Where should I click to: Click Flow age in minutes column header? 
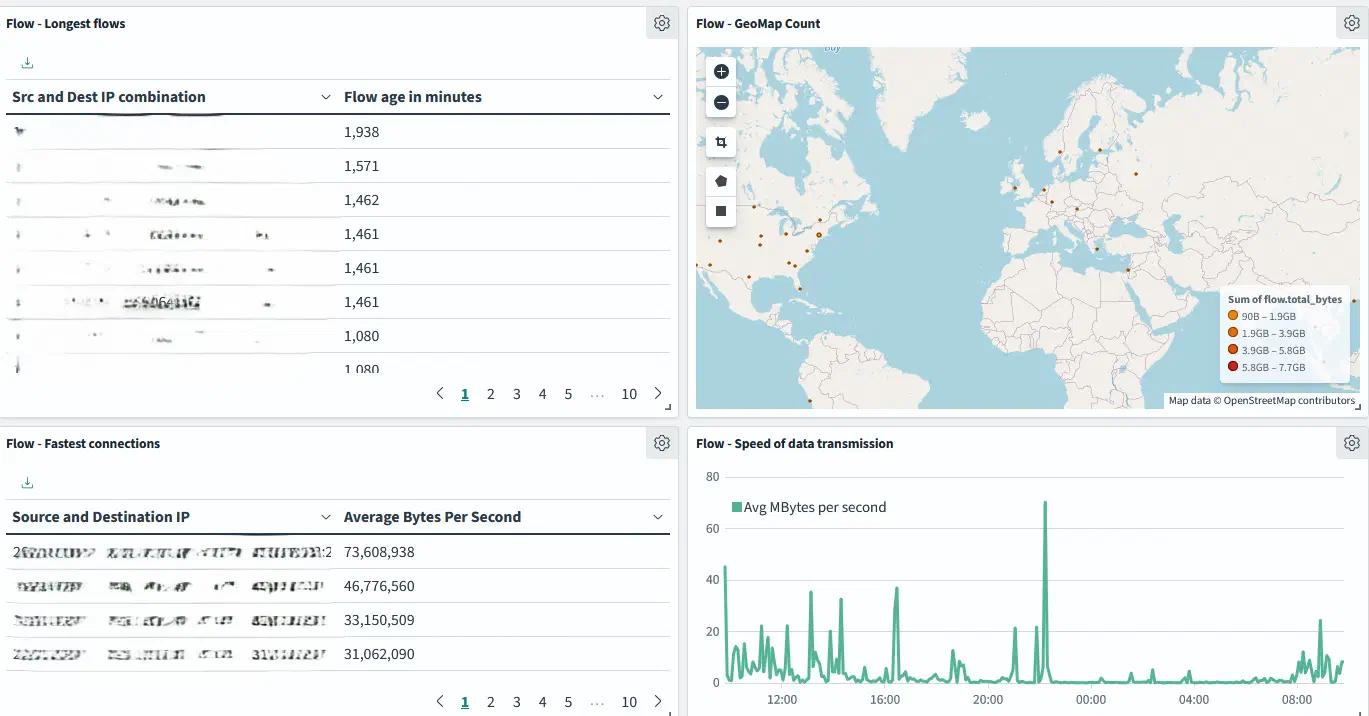(413, 97)
